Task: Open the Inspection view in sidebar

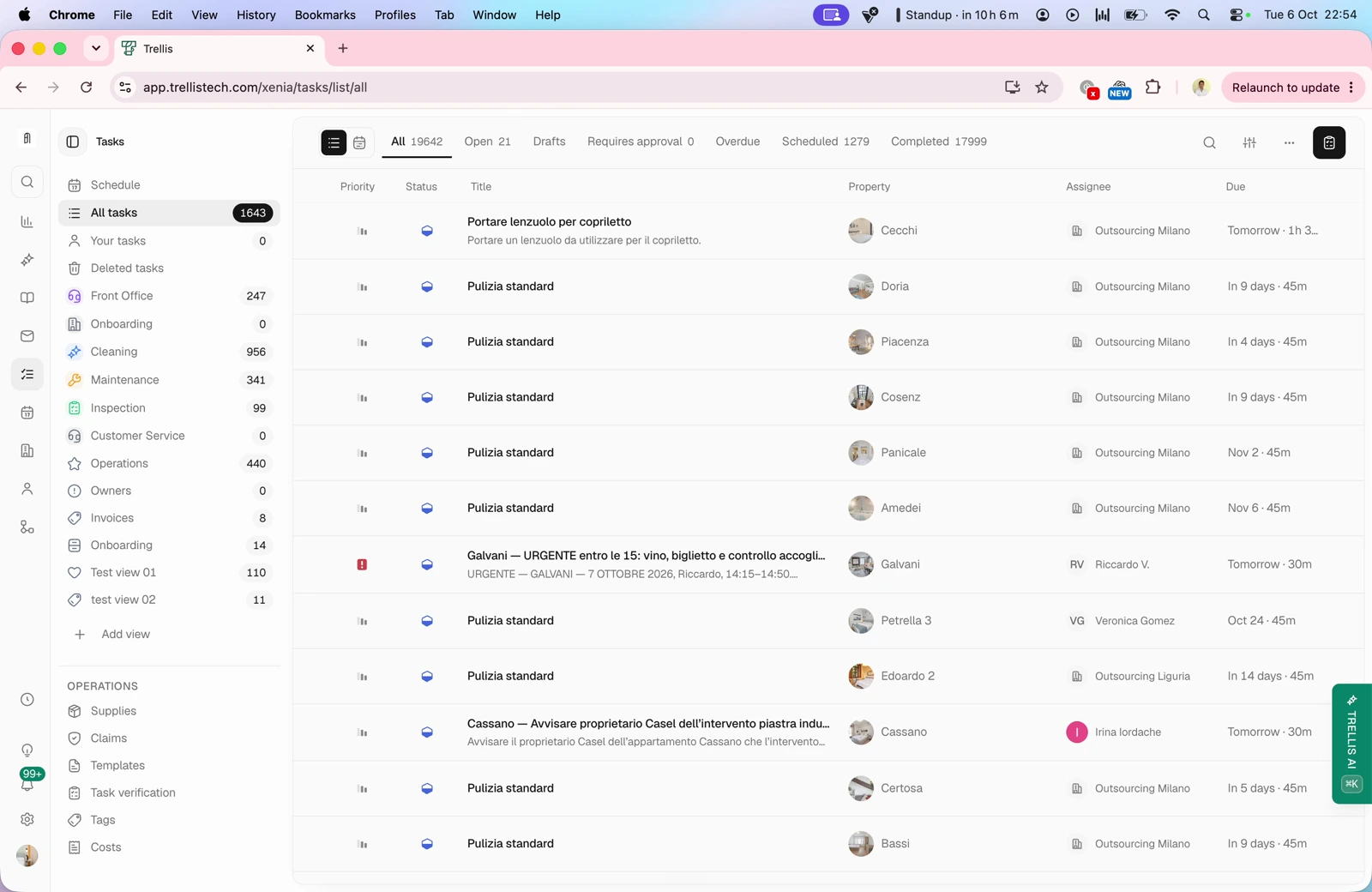Action: 169,408
